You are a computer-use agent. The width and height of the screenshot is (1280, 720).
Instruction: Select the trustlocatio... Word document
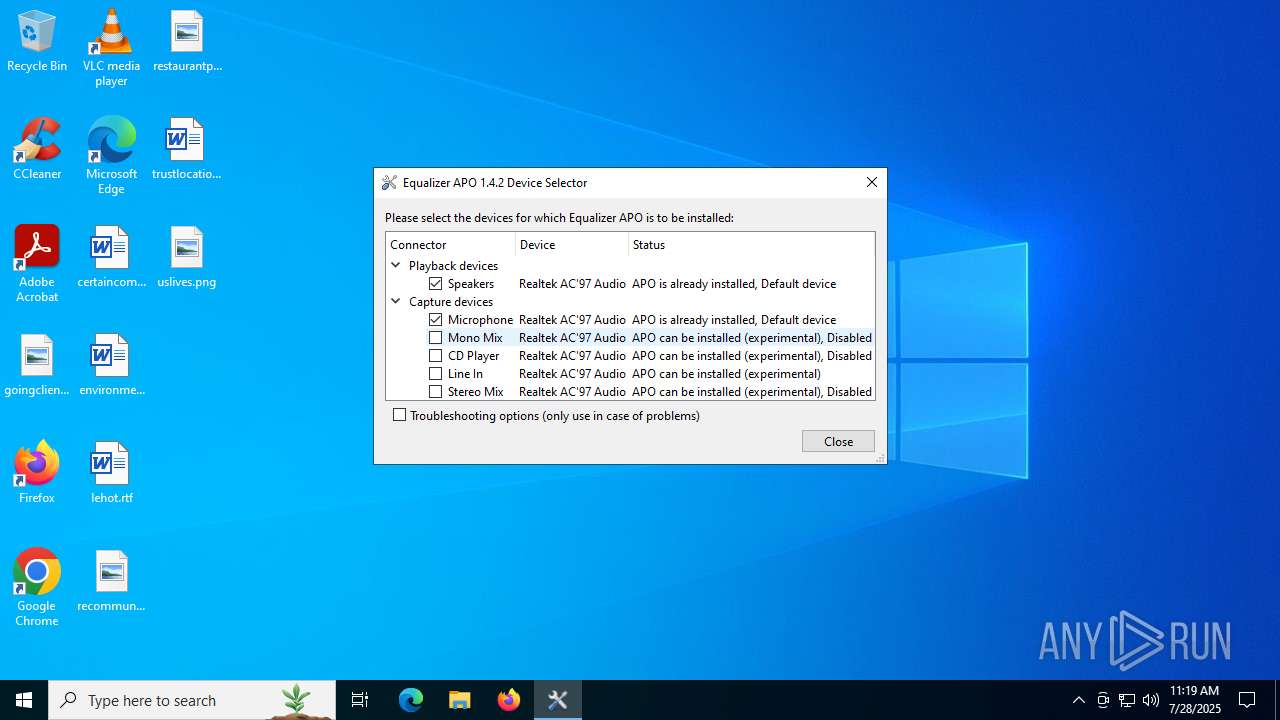pos(187,150)
